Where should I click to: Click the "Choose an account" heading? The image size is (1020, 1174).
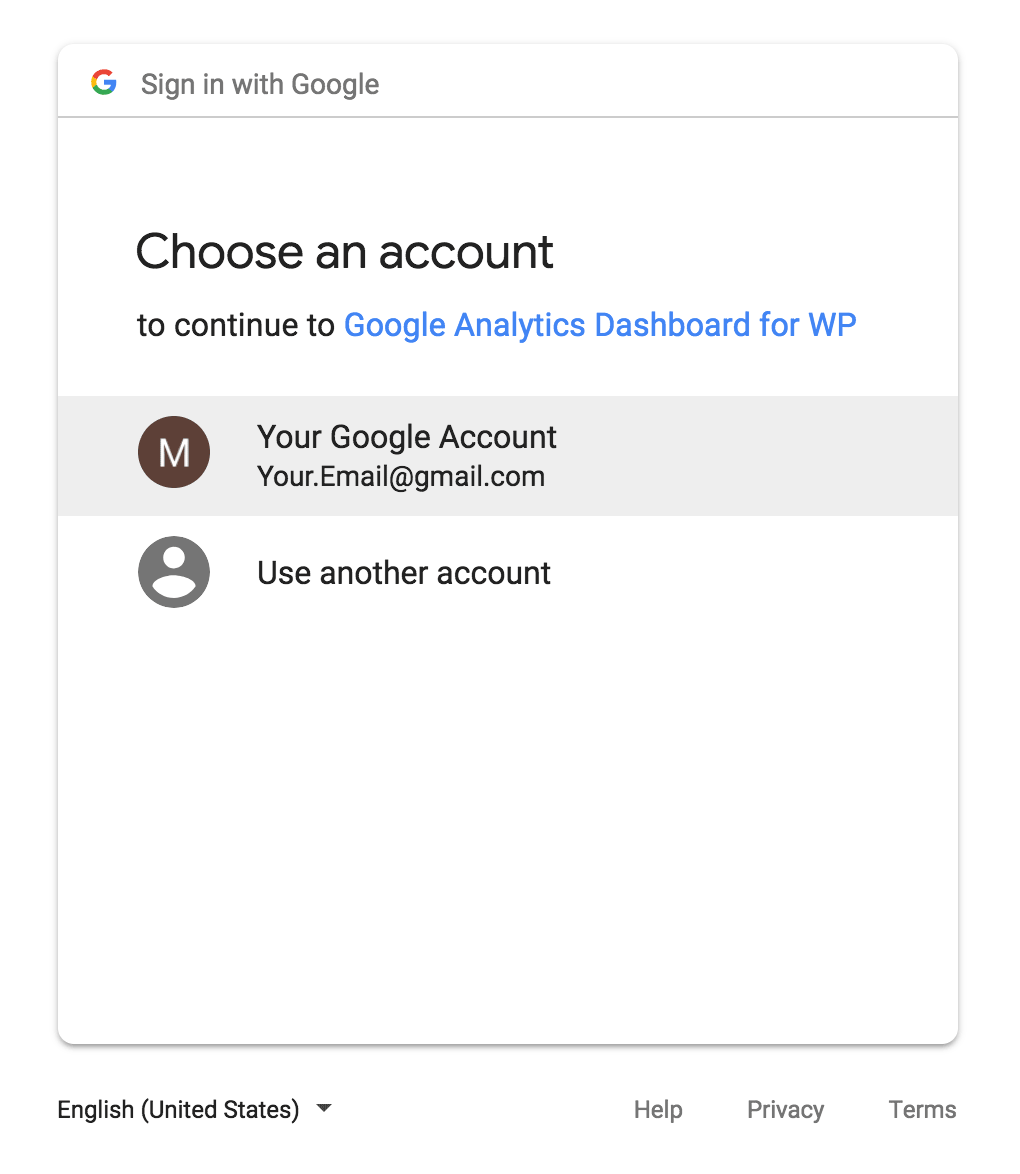[x=344, y=252]
